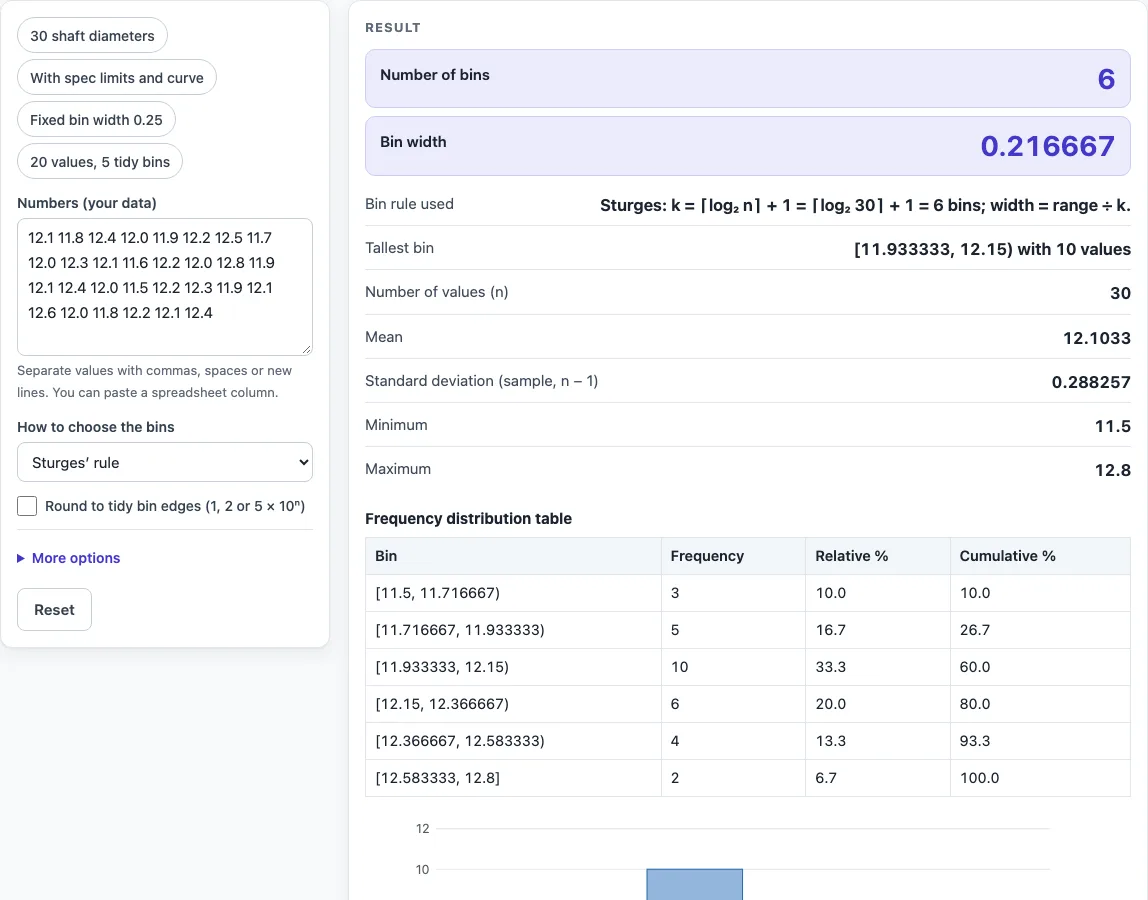This screenshot has height=900, width=1148.
Task: Choose the "Fixed bin width 0.25" preset
Action: 96,119
